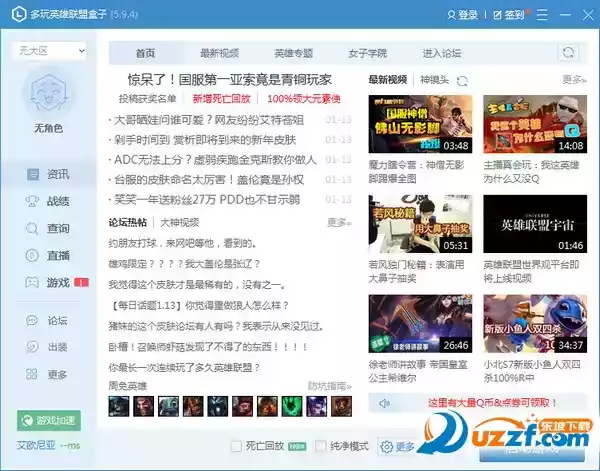Select the tenth free-rotation hero portrait
The height and width of the screenshot is (471, 600).
click(x=341, y=406)
